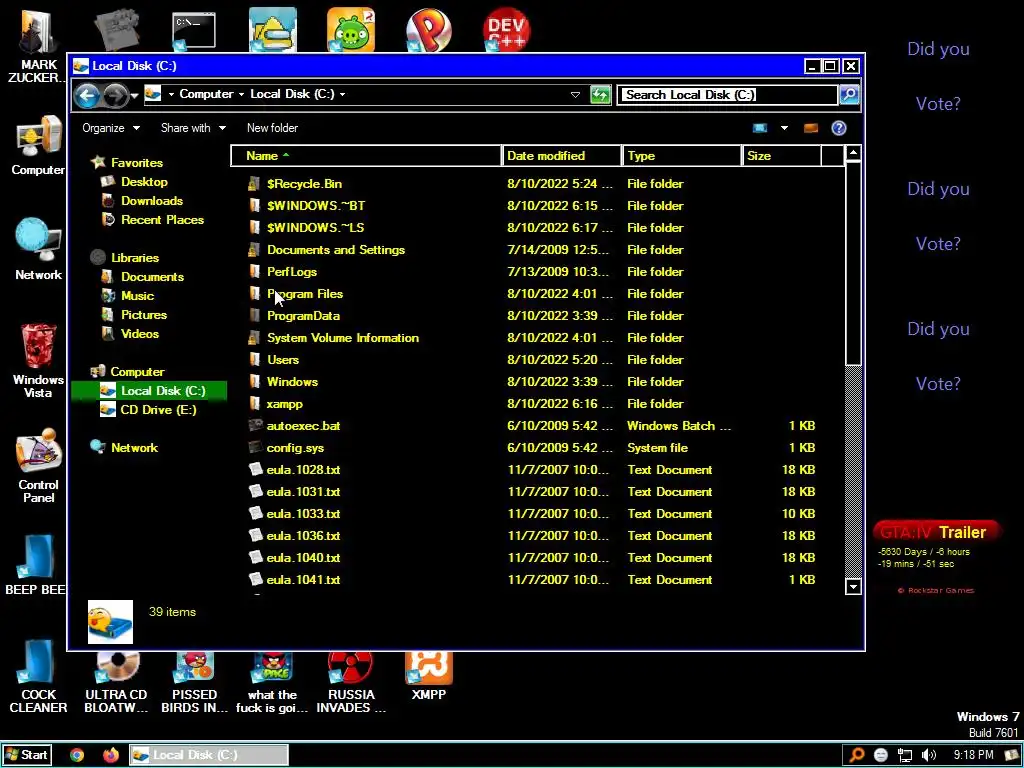The width and height of the screenshot is (1024, 768).
Task: Launch the DEV C++ desktop icon
Action: point(507,29)
